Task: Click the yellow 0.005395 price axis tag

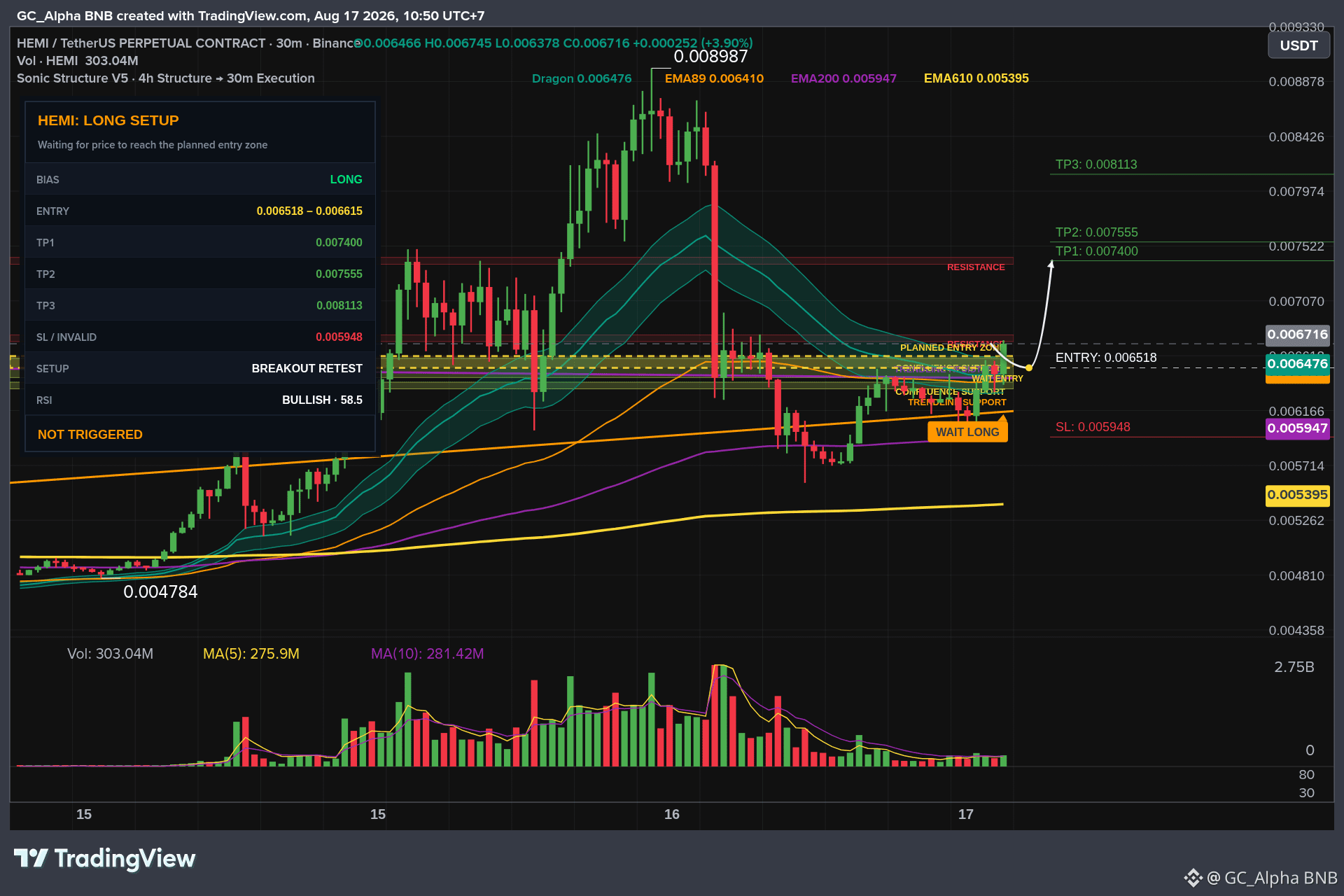Action: (1298, 495)
